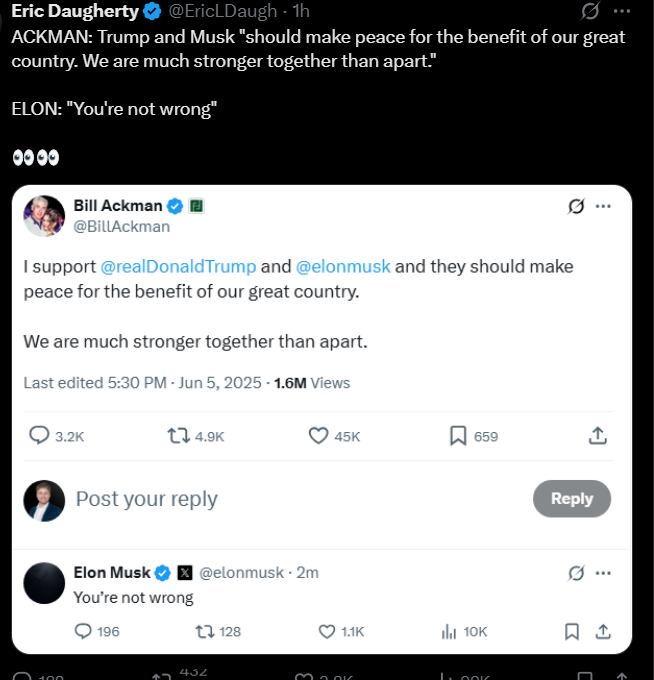Open Bill Ackman's profile picture
The width and height of the screenshot is (654, 680).
(x=44, y=215)
